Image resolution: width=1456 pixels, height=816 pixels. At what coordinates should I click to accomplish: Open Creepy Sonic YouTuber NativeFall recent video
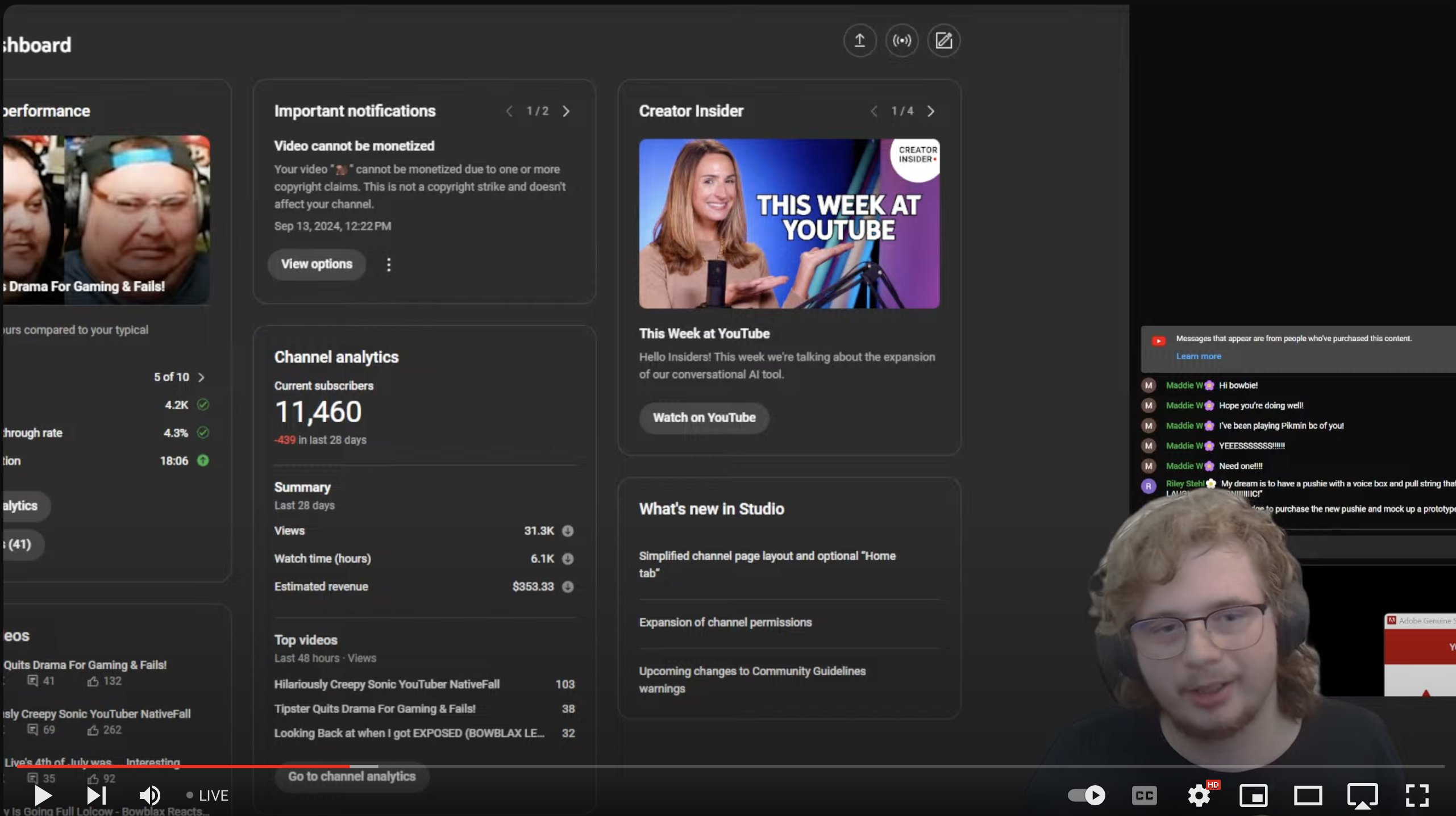click(x=97, y=714)
